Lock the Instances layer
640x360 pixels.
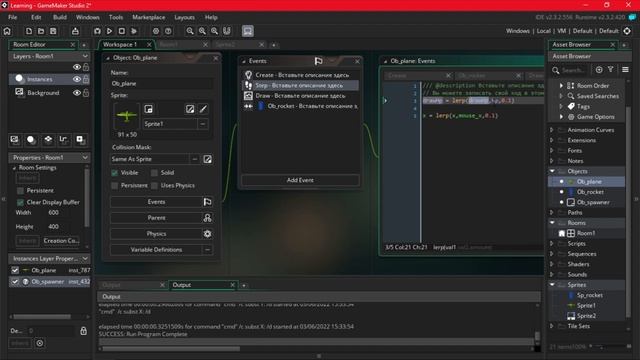coord(86,79)
